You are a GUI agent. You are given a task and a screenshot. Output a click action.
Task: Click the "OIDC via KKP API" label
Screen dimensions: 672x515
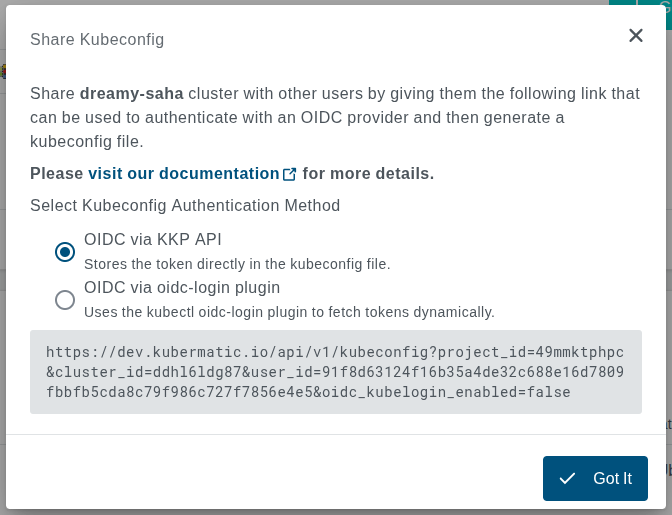153,240
